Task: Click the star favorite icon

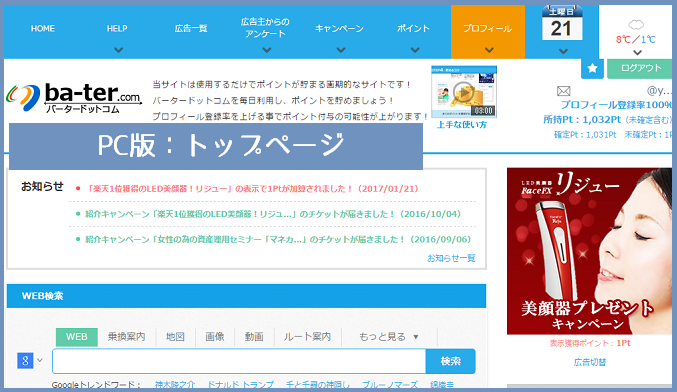Action: (592, 68)
